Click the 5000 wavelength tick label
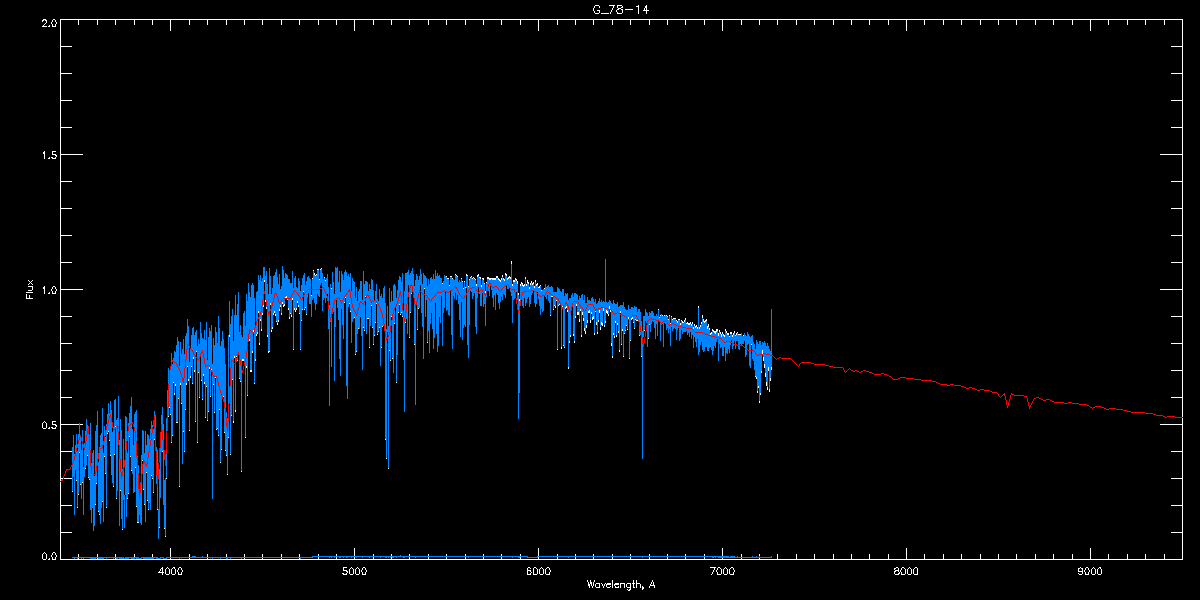1200x600 pixels. point(354,571)
